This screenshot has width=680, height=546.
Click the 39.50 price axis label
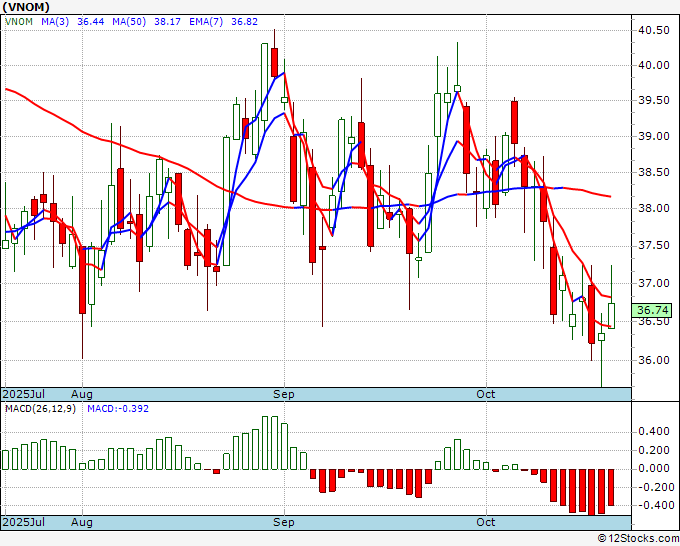654,101
